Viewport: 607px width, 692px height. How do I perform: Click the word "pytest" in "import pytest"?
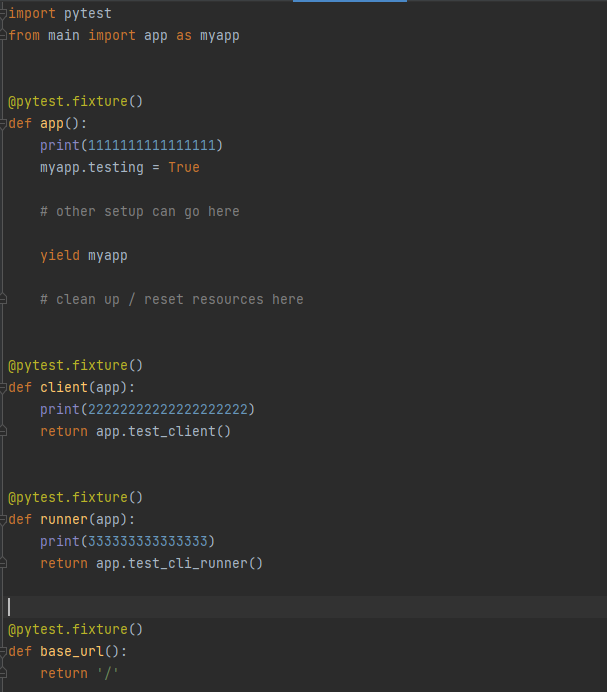(87, 14)
